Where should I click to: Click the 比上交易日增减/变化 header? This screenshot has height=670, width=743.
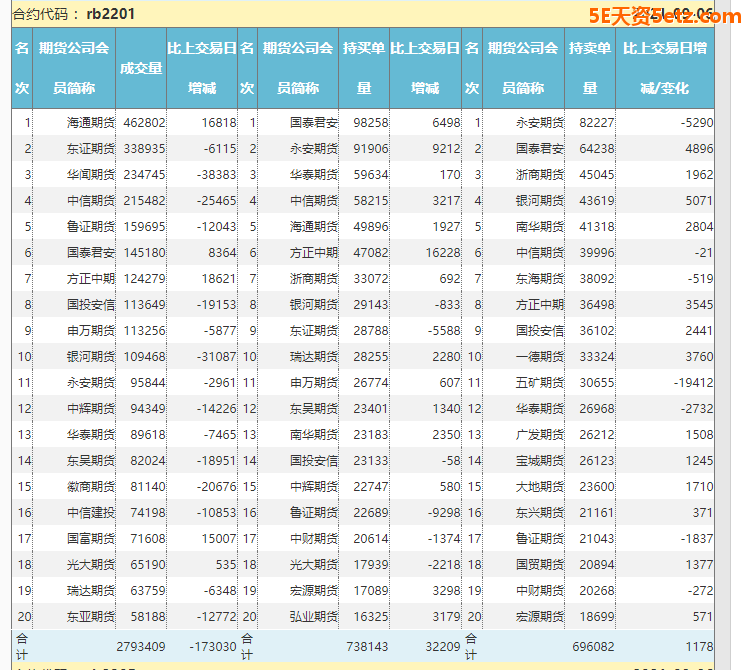point(664,68)
